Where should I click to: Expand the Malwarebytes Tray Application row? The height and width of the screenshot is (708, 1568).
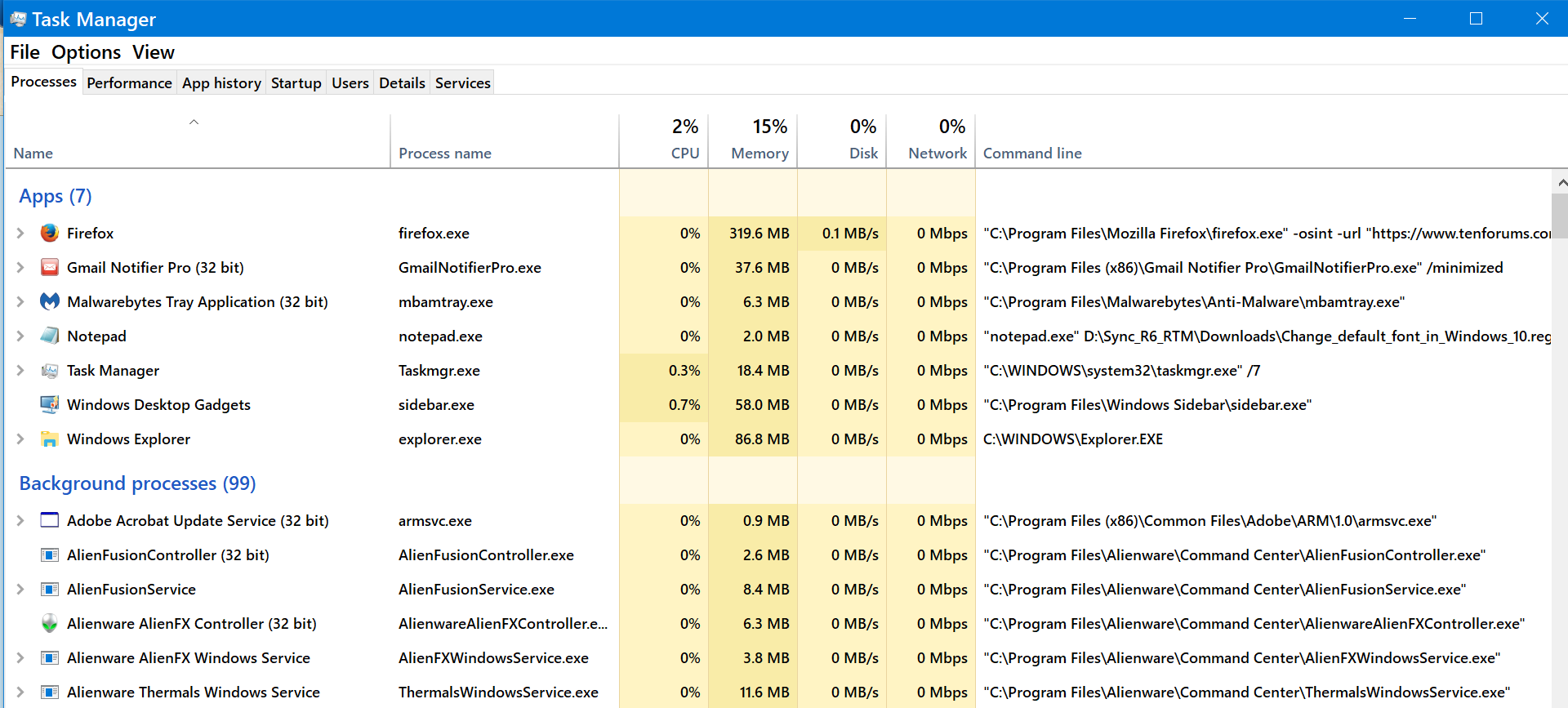pos(20,301)
